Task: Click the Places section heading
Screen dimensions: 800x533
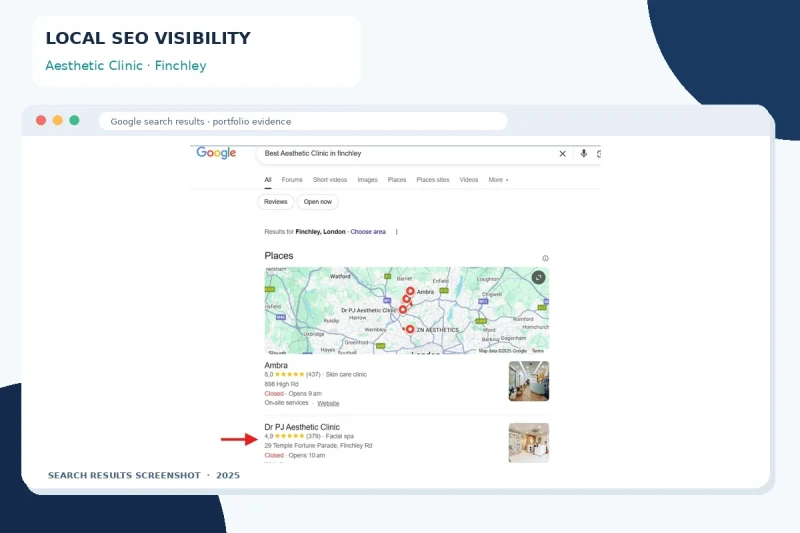Action: [279, 256]
